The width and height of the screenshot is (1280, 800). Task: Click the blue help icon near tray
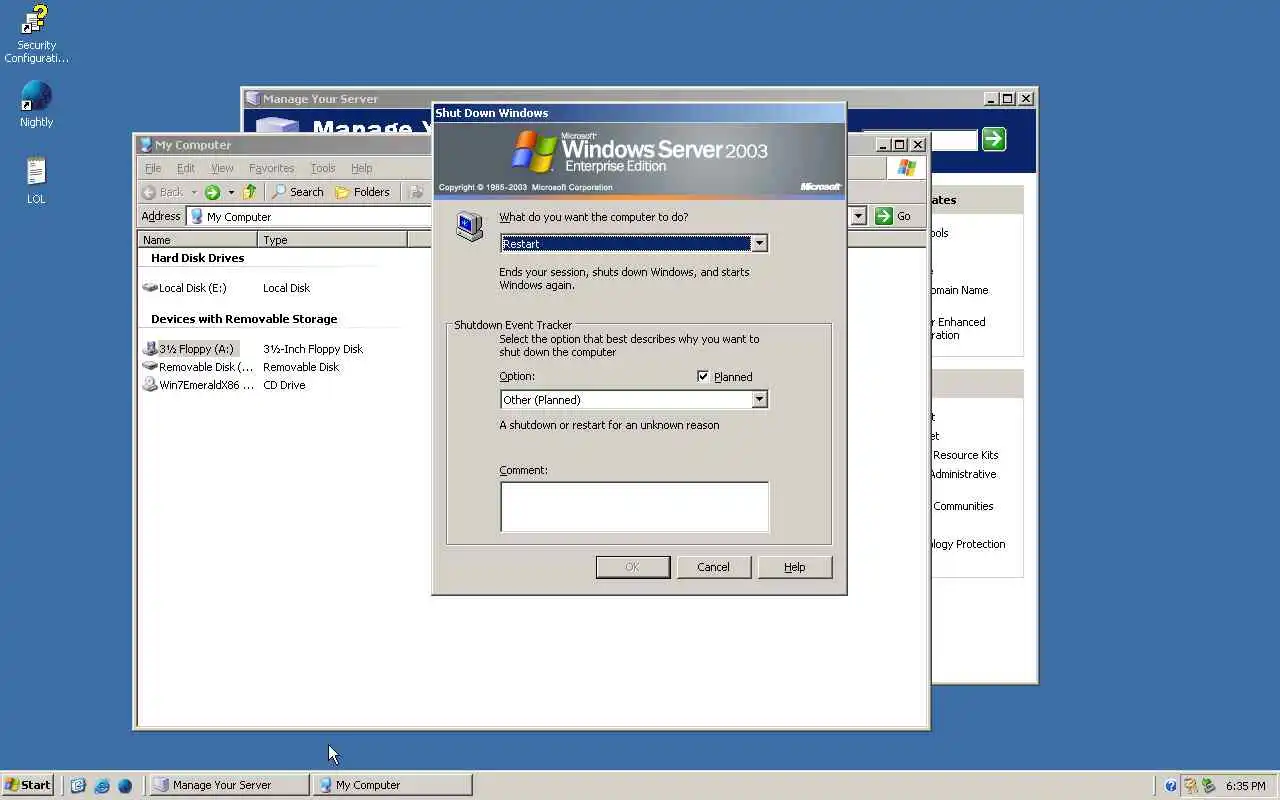[1171, 785]
